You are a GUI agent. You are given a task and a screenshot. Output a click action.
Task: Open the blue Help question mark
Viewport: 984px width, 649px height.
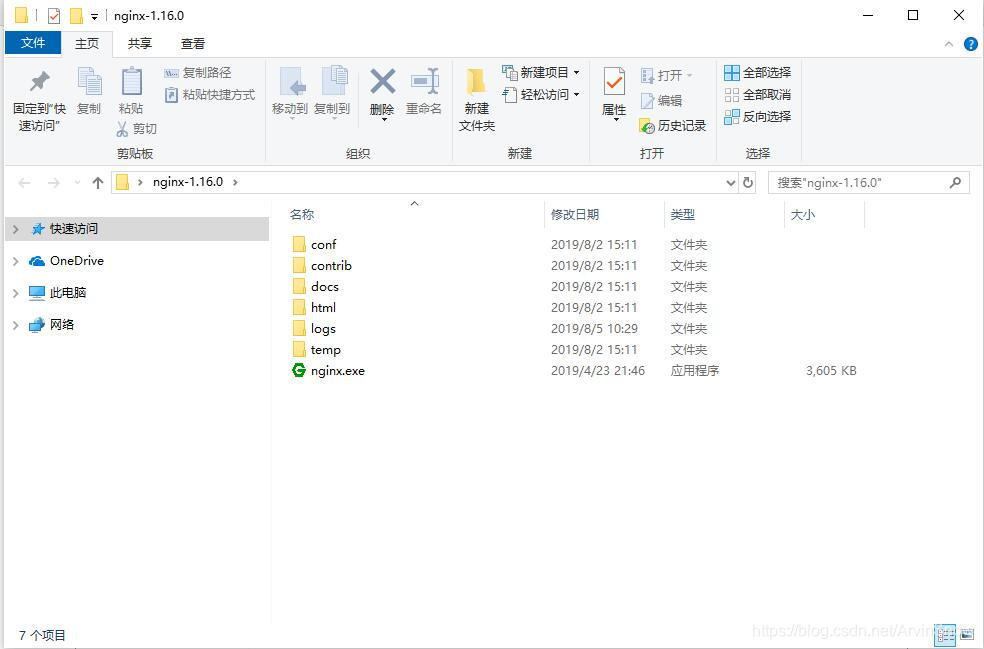tap(971, 44)
